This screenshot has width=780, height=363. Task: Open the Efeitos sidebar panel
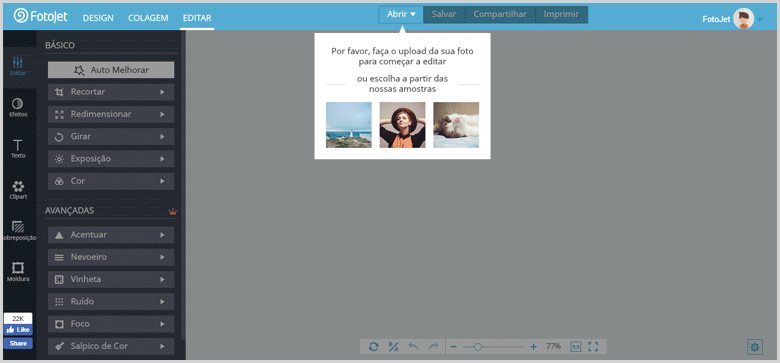(18, 107)
